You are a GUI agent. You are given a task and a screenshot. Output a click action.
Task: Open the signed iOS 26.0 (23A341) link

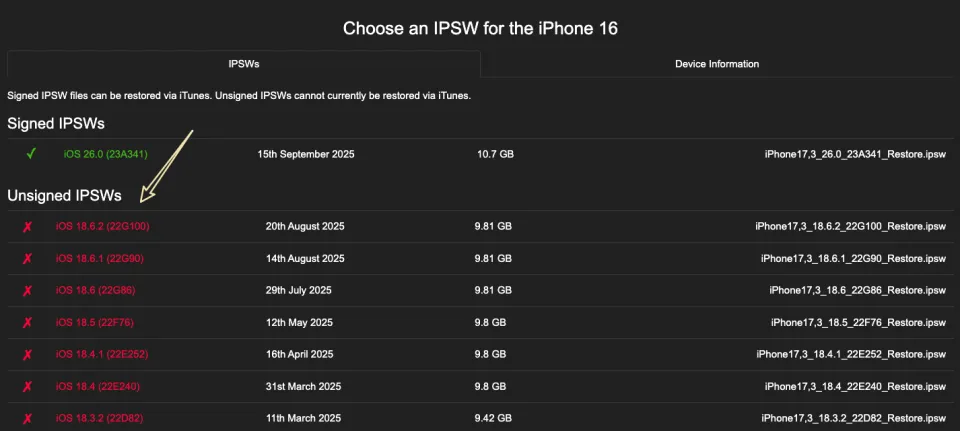coord(105,154)
